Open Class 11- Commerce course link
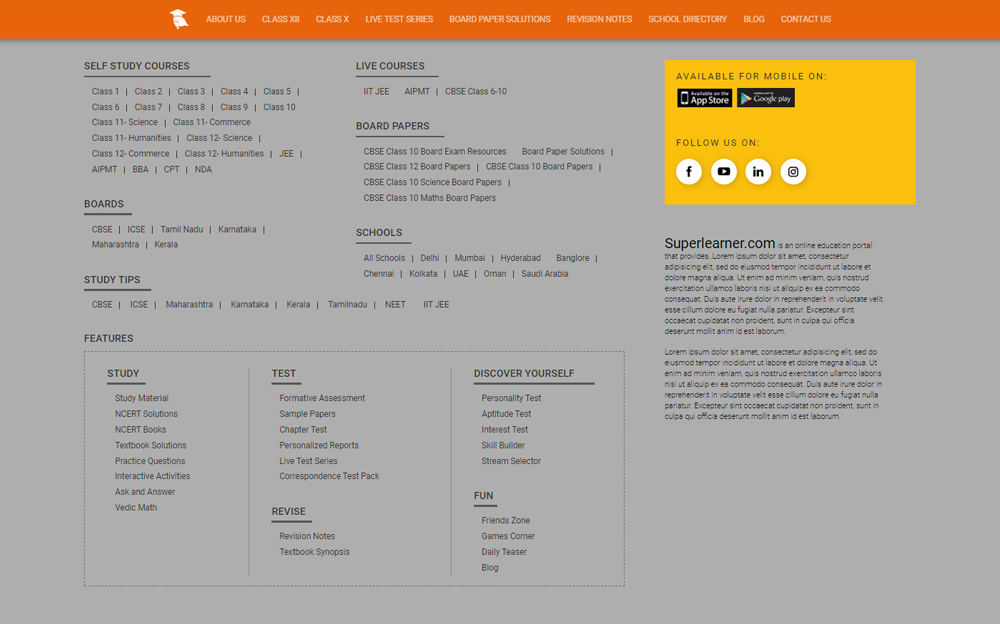This screenshot has width=1000, height=624. [212, 122]
